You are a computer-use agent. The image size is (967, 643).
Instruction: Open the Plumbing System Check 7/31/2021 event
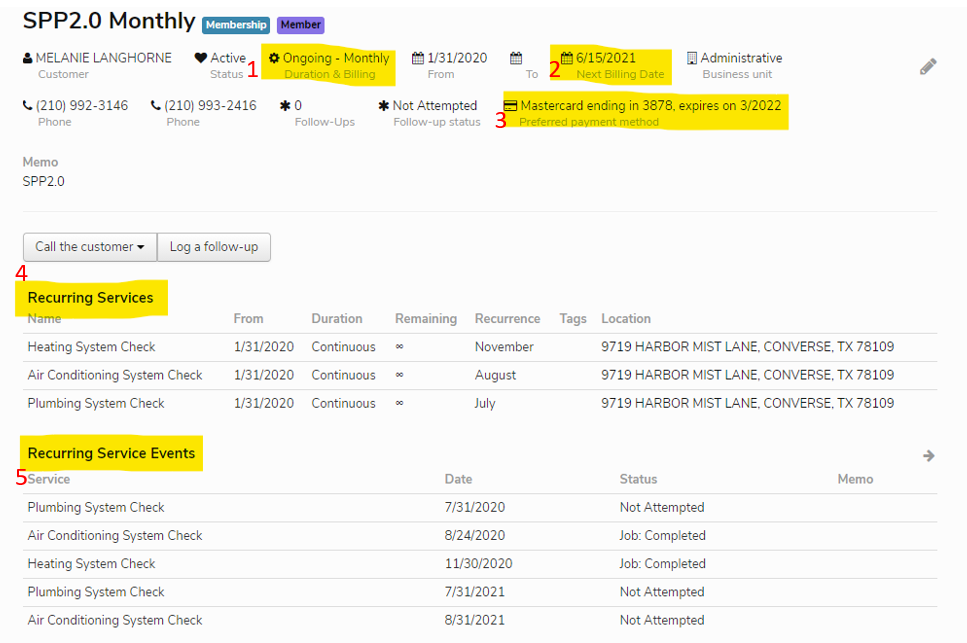click(x=96, y=592)
